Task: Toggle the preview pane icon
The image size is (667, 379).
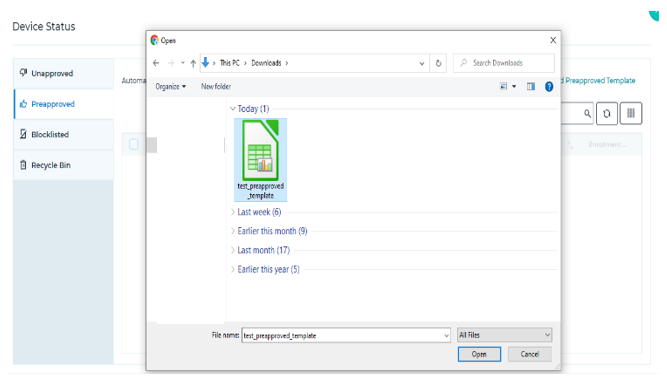Action: coord(530,86)
